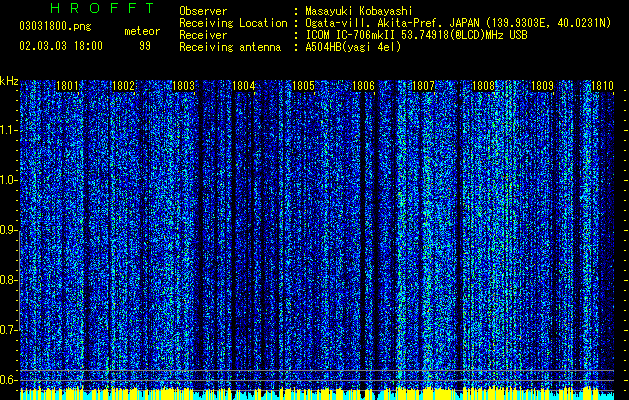Click the 0.9 kHz axis label
This screenshot has height=400, width=629.
[8, 230]
